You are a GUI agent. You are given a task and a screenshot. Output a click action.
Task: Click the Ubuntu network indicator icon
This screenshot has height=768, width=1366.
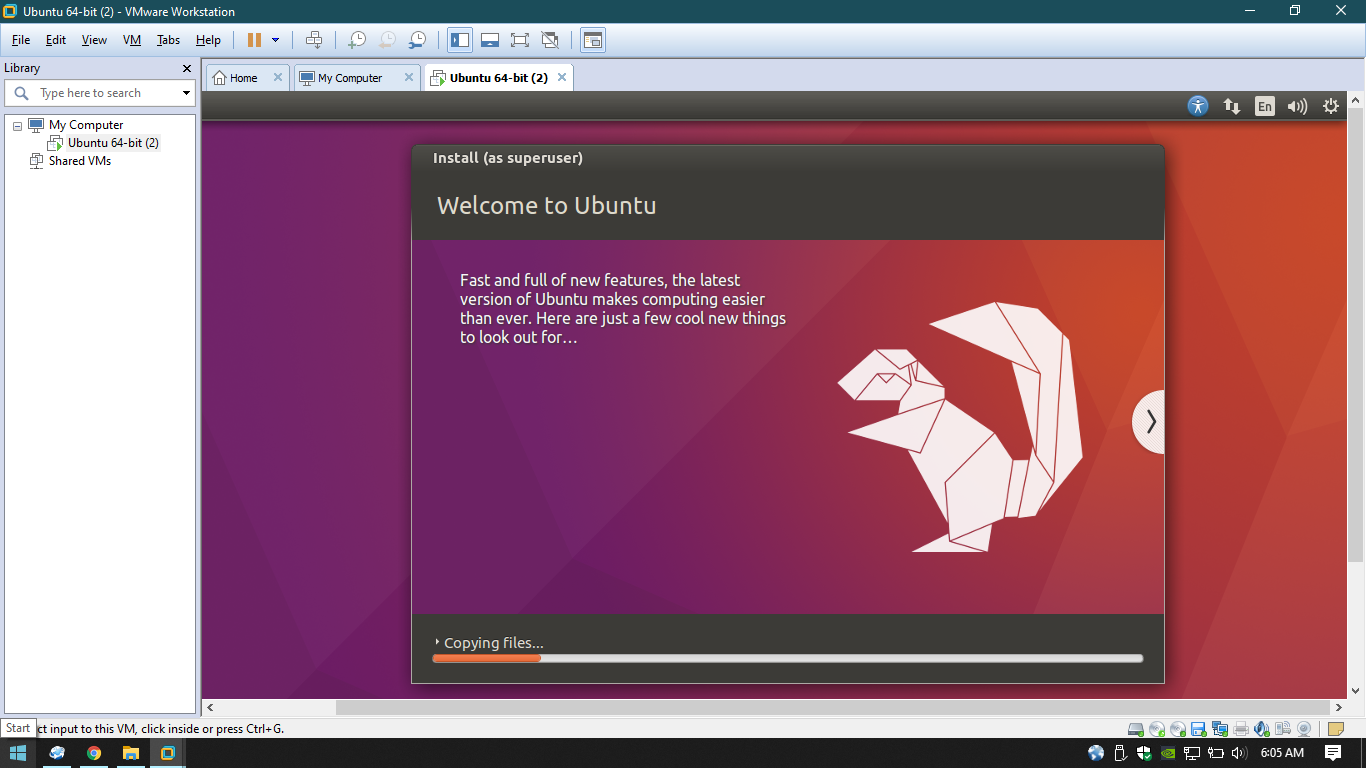point(1232,106)
